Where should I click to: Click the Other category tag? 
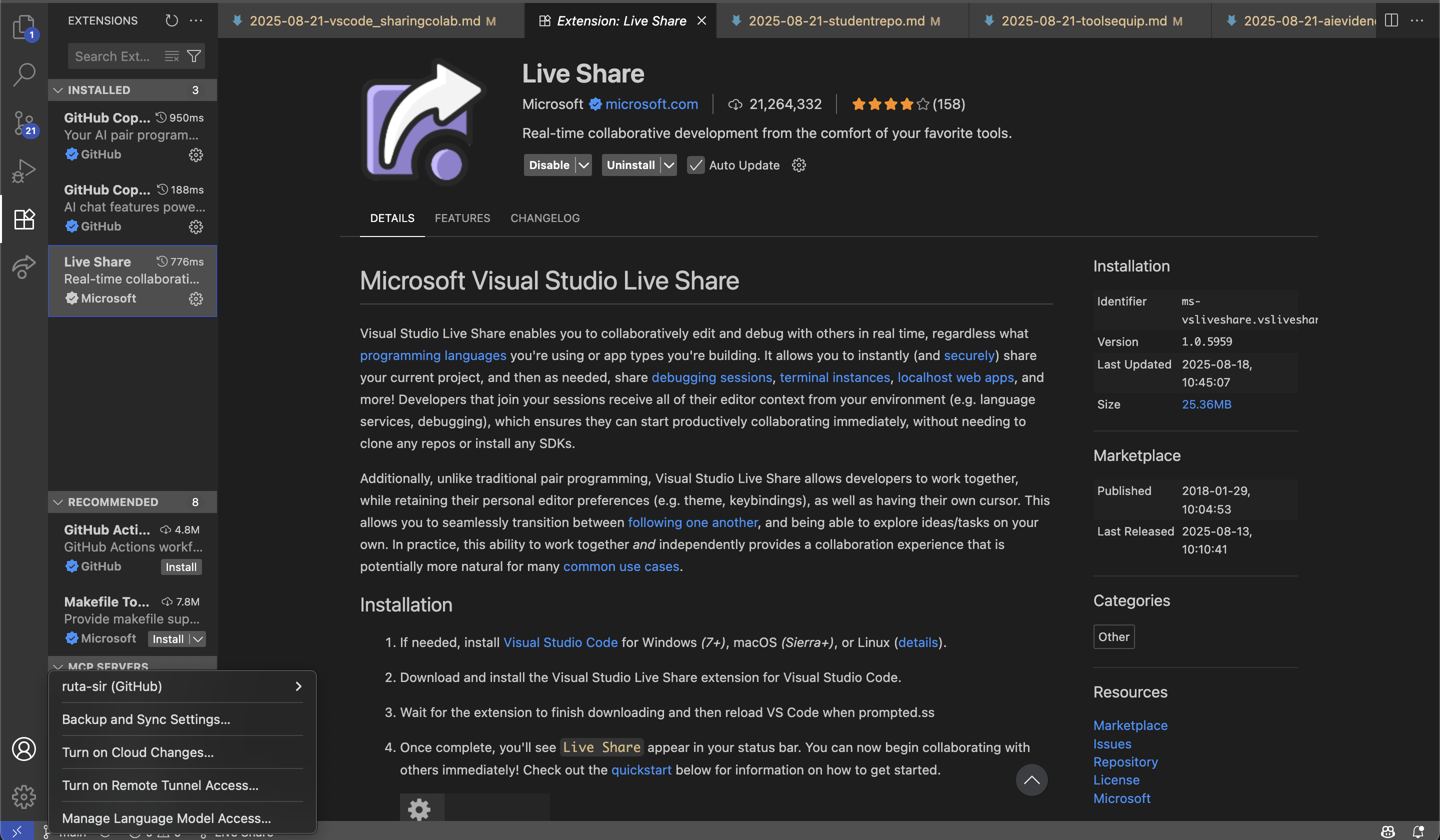point(1113,636)
